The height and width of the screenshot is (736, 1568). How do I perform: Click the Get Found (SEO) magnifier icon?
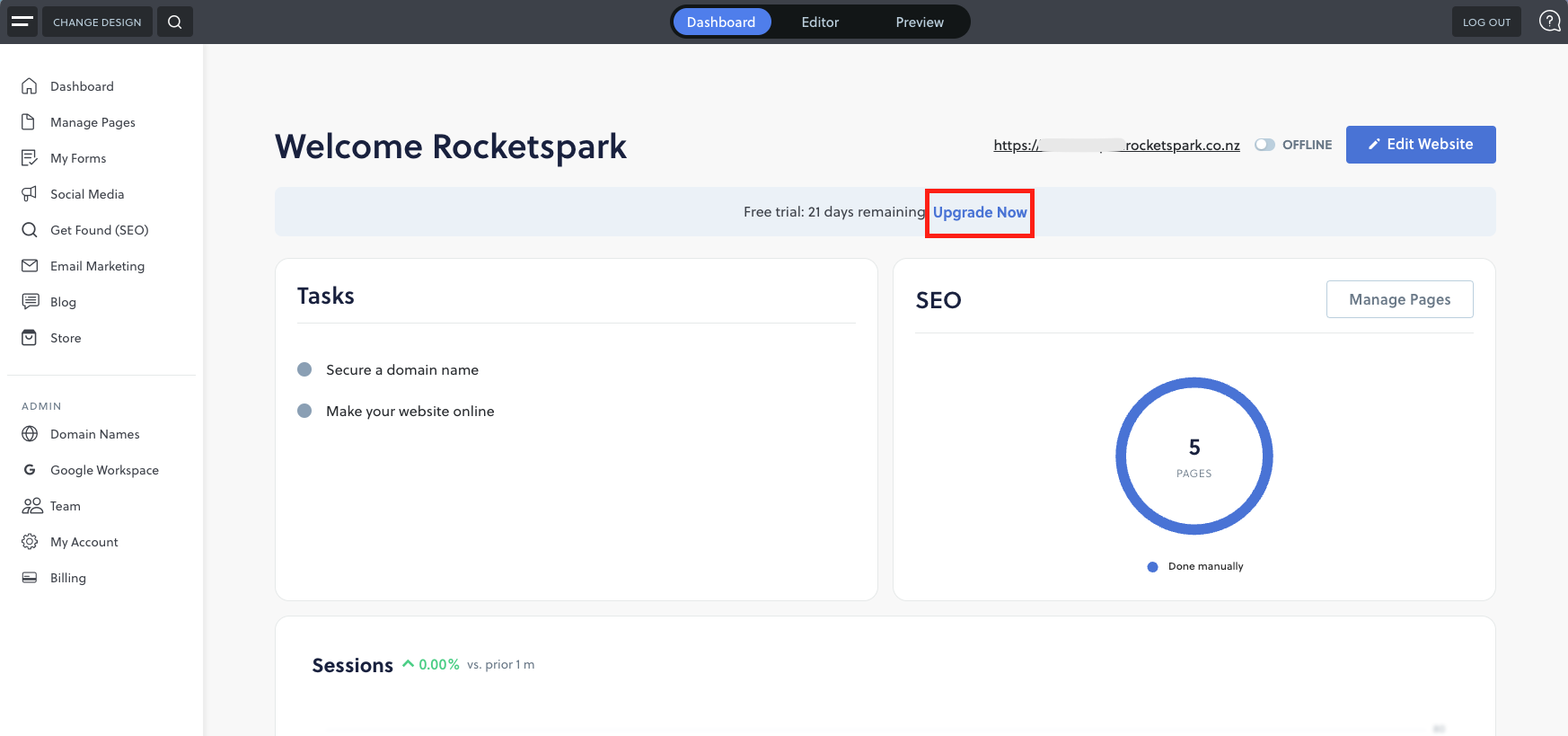[30, 230]
